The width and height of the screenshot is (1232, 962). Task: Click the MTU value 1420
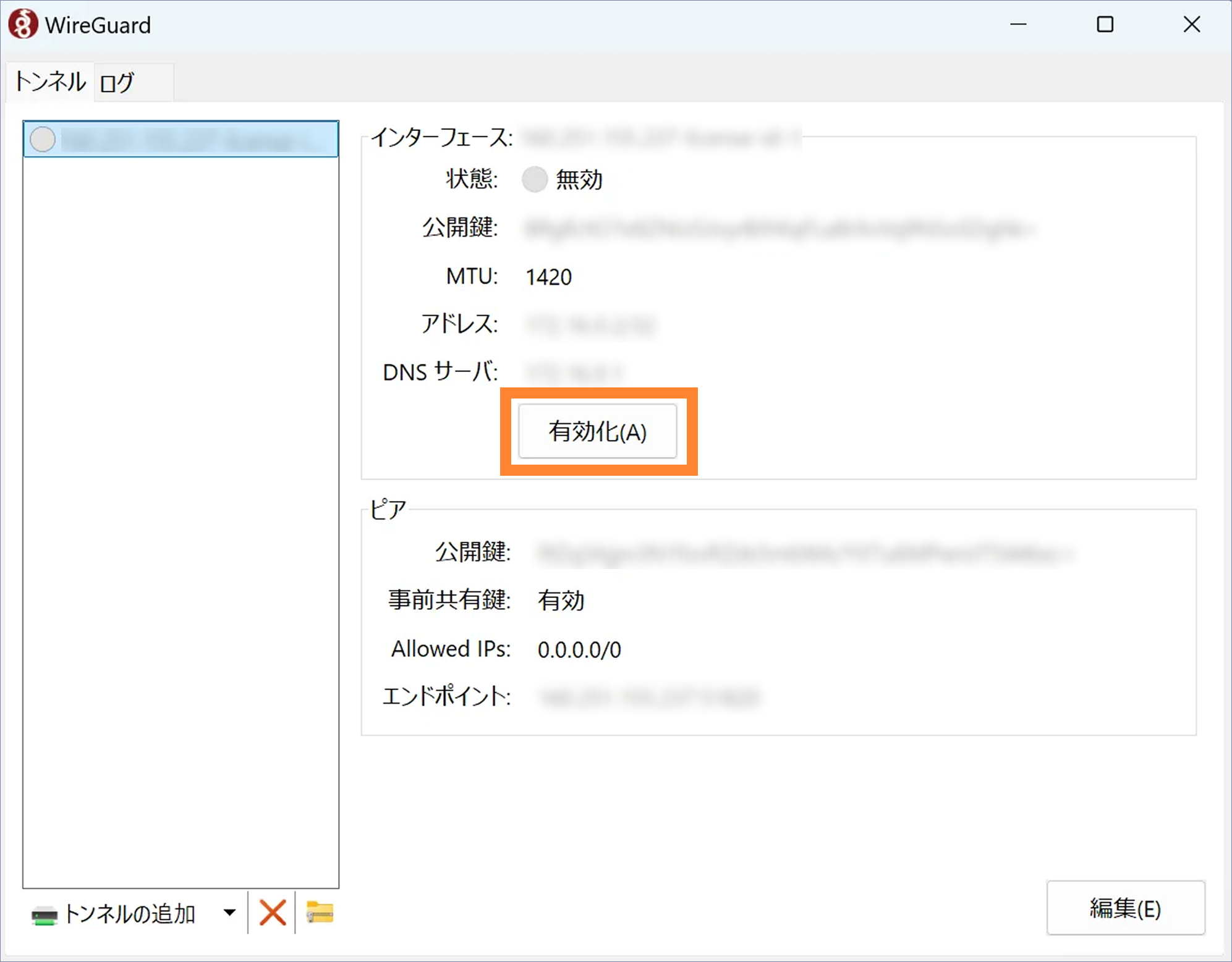pos(548,277)
